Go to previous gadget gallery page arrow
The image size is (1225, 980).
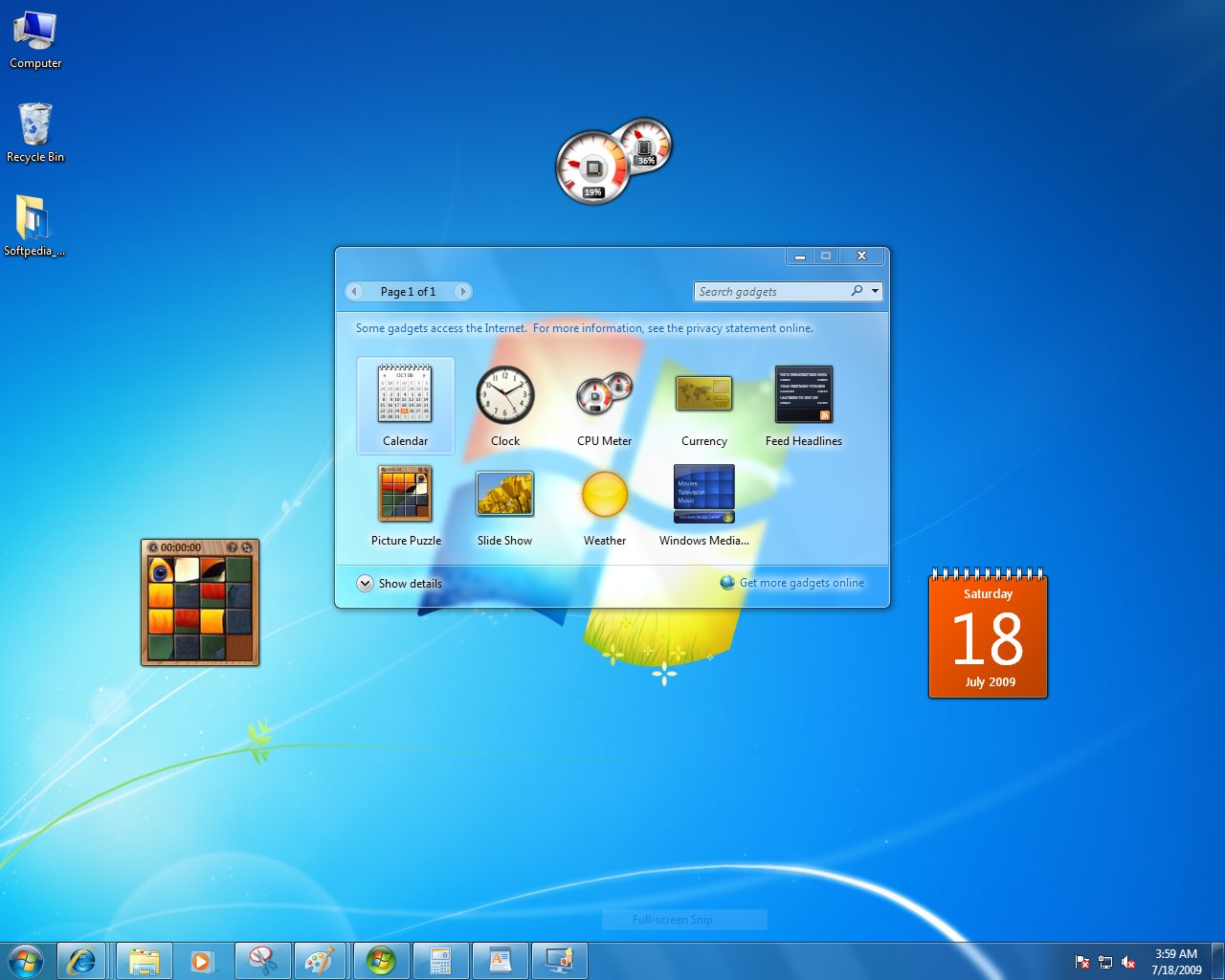pyautogui.click(x=355, y=291)
